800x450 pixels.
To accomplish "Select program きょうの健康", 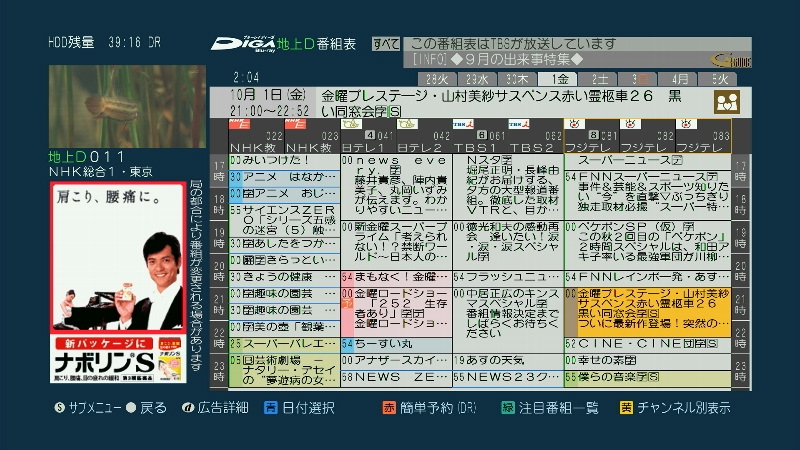I will (x=284, y=277).
